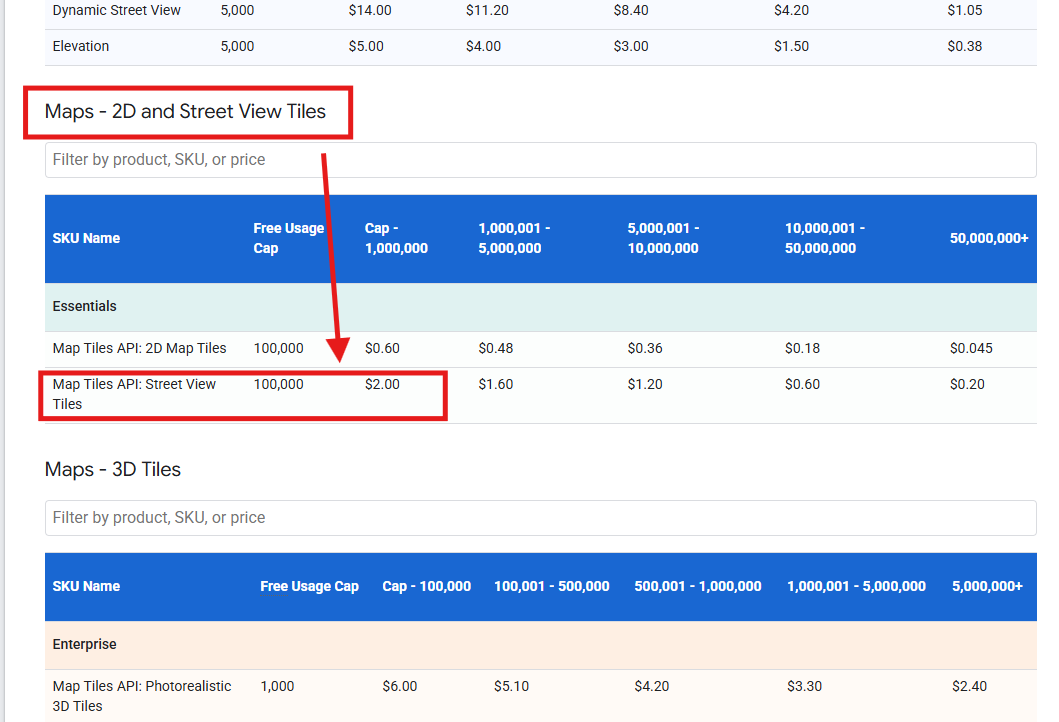Click the $0.38 Elevation price
Image resolution: width=1059 pixels, height=722 pixels.
point(964,47)
